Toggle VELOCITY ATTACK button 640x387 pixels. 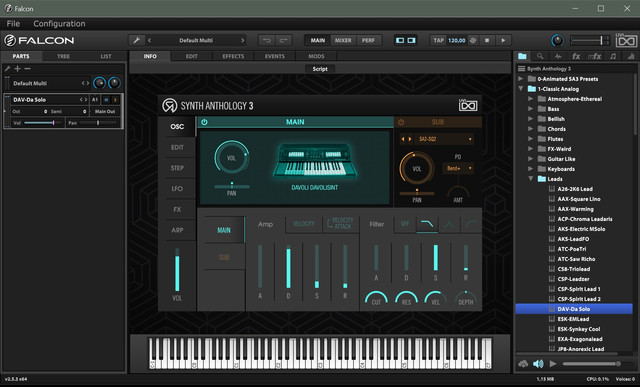[340, 224]
